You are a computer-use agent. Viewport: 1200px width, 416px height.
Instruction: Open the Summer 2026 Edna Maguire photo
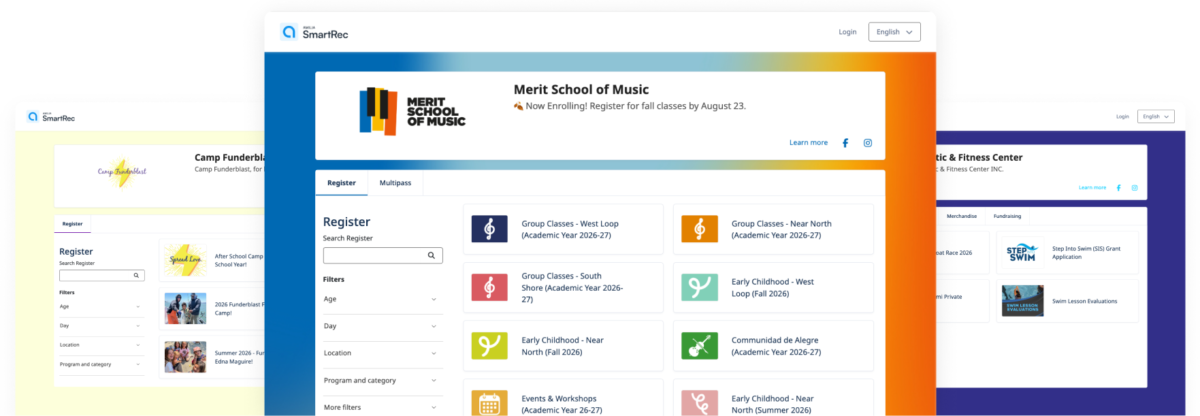[186, 357]
